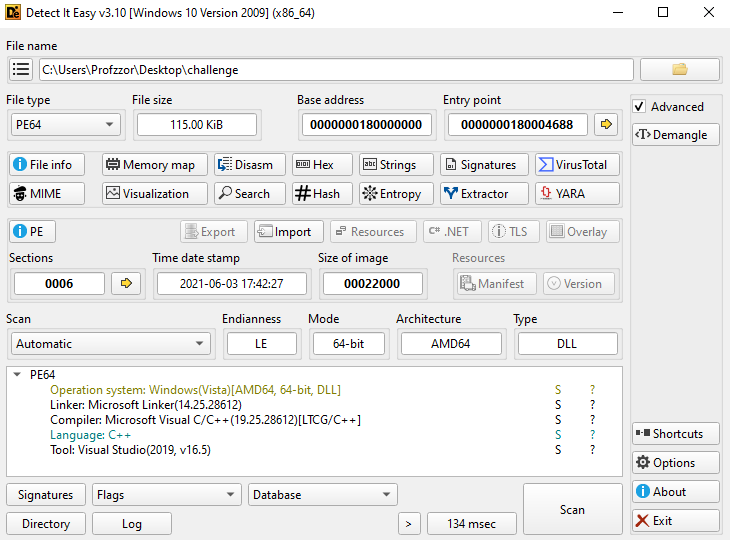The height and width of the screenshot is (540, 730).
Task: Open the recent files list icon
Action: (21, 70)
